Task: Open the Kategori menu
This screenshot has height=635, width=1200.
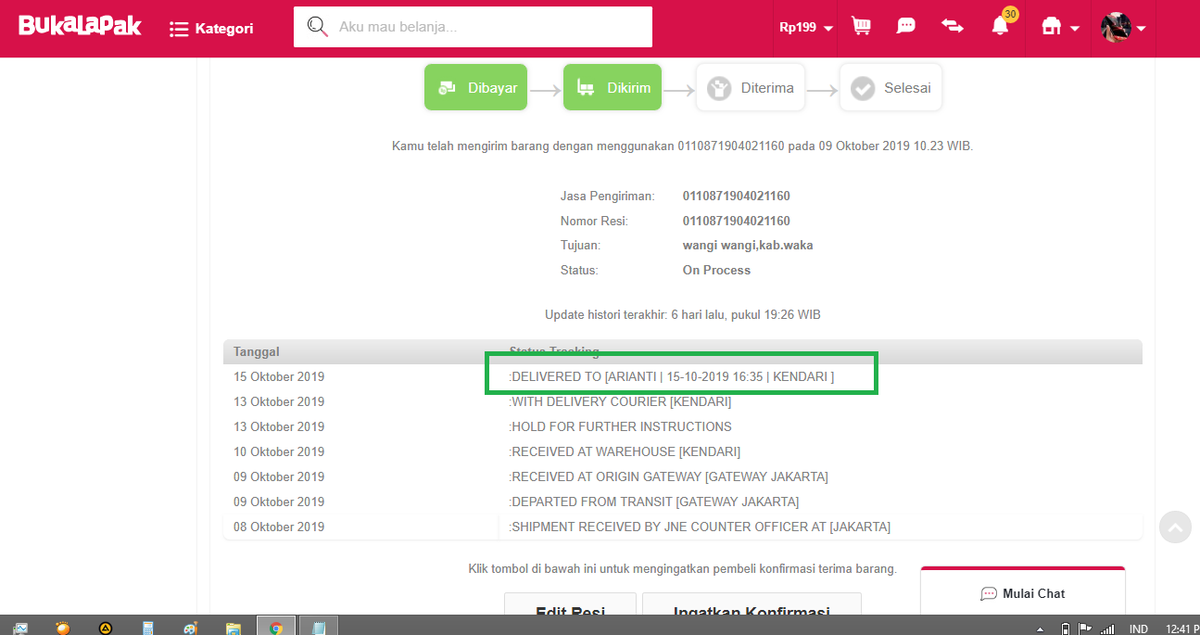Action: (x=212, y=29)
